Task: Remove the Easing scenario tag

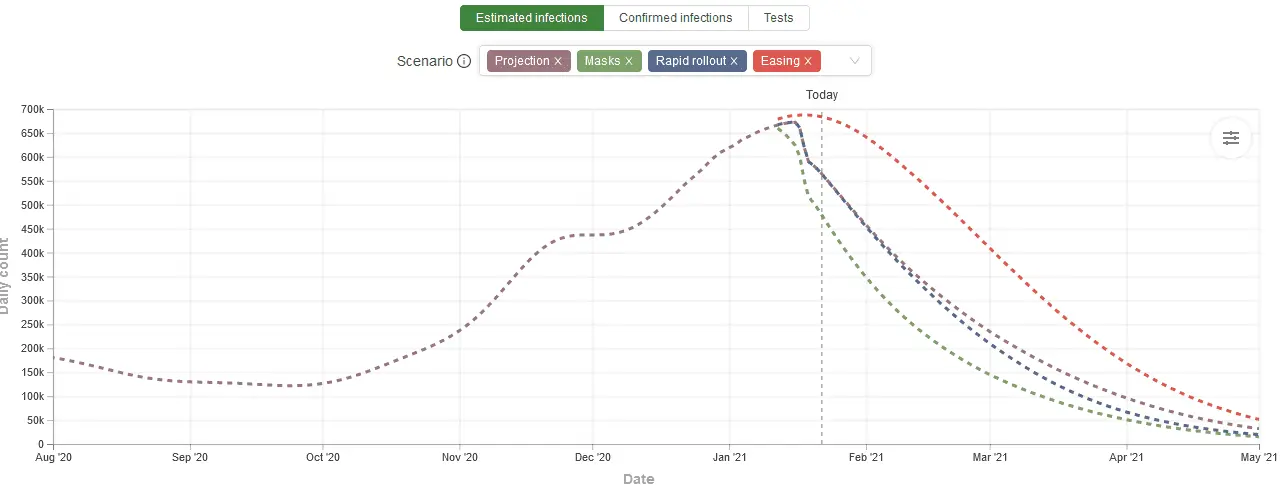Action: (808, 61)
